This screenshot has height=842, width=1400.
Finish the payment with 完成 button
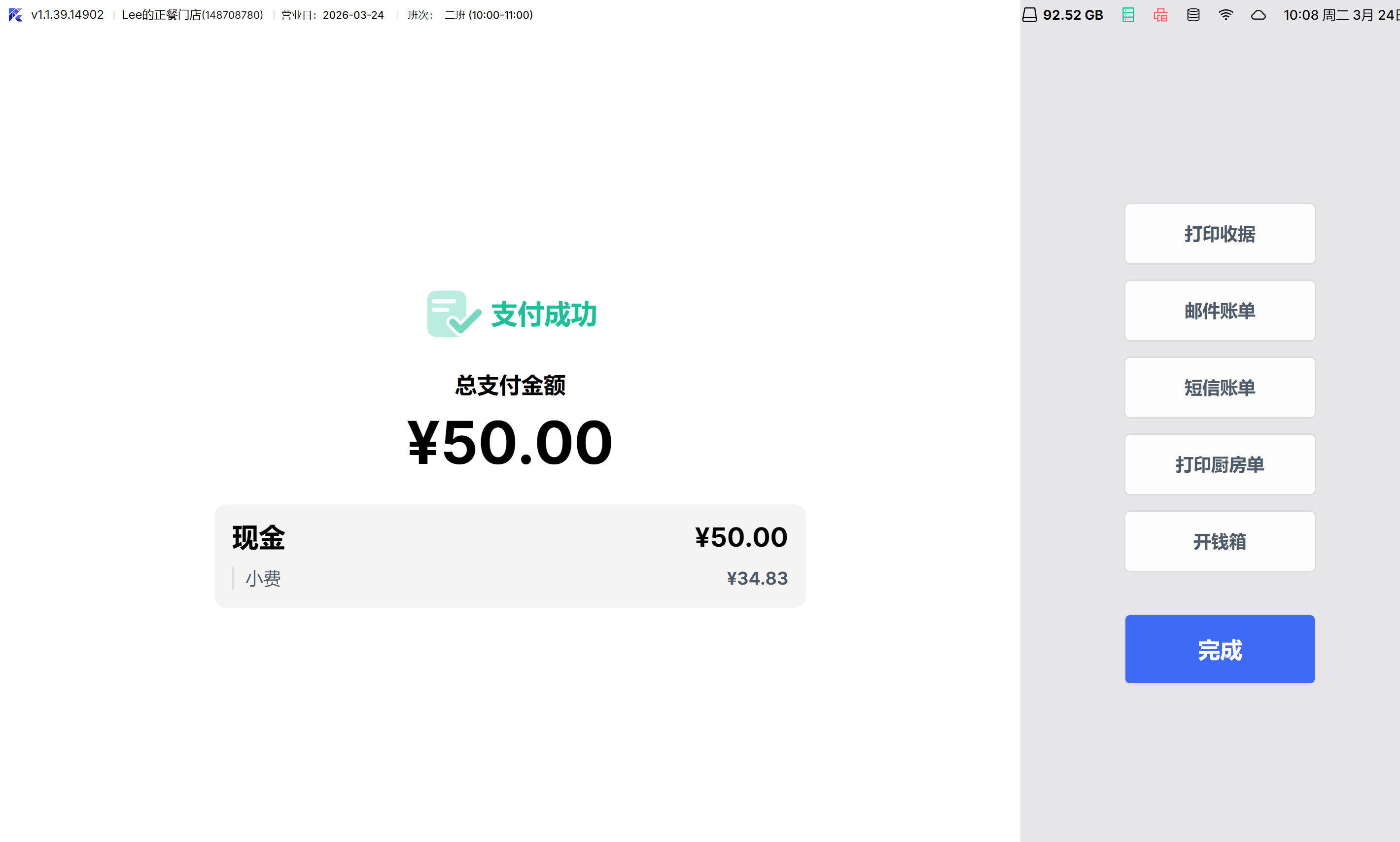click(x=1219, y=649)
